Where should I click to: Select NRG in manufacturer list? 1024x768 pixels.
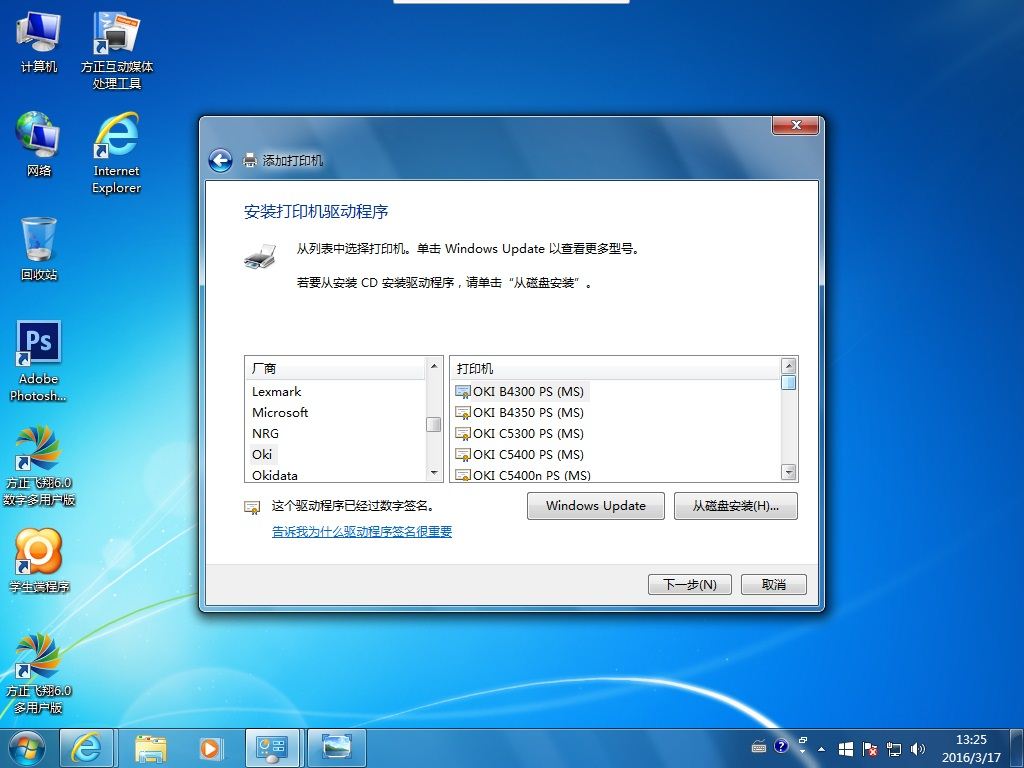click(x=265, y=434)
